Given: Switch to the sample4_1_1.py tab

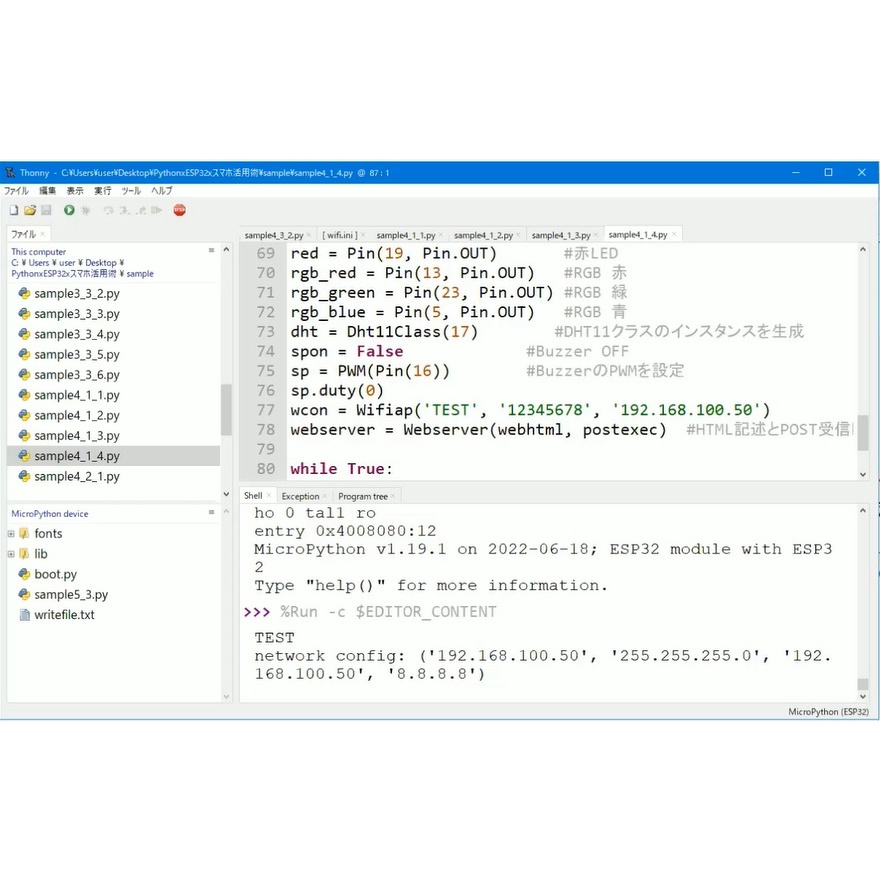Looking at the screenshot, I should [406, 235].
